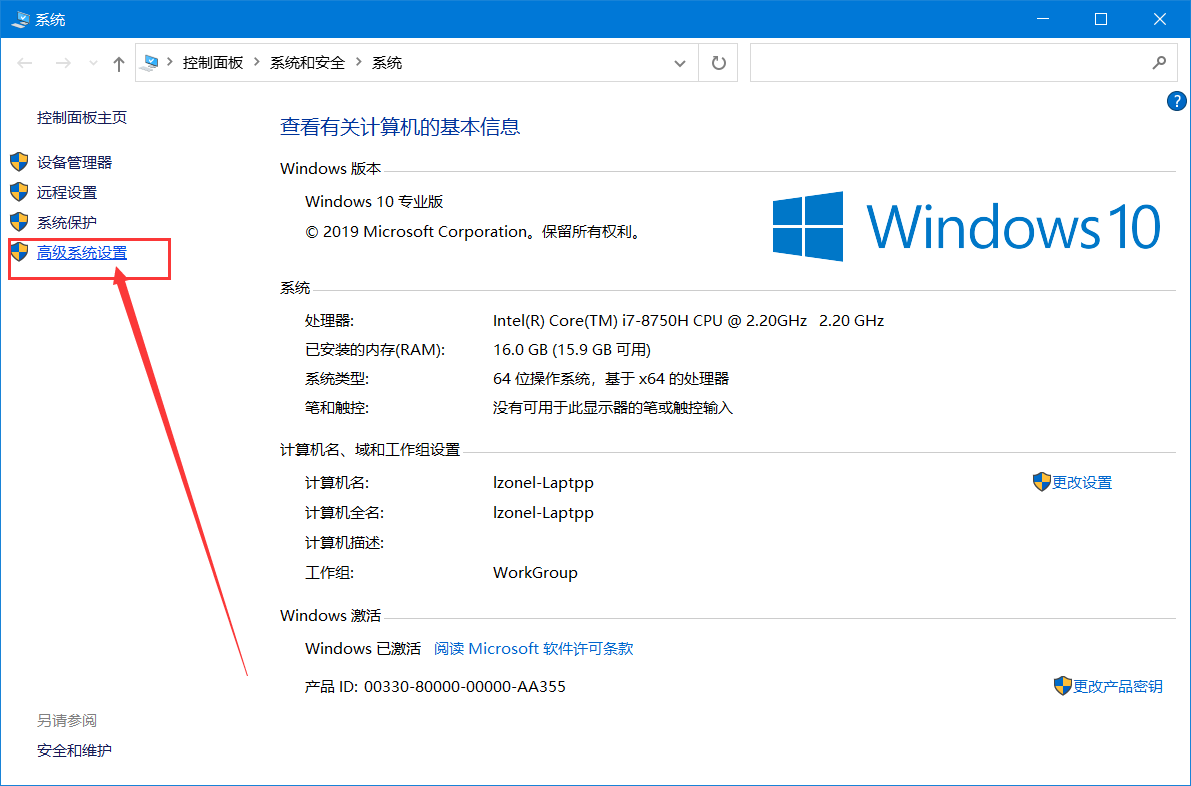Minimize the 系统 window
Screen dimensions: 1191x786
(x=1043, y=19)
